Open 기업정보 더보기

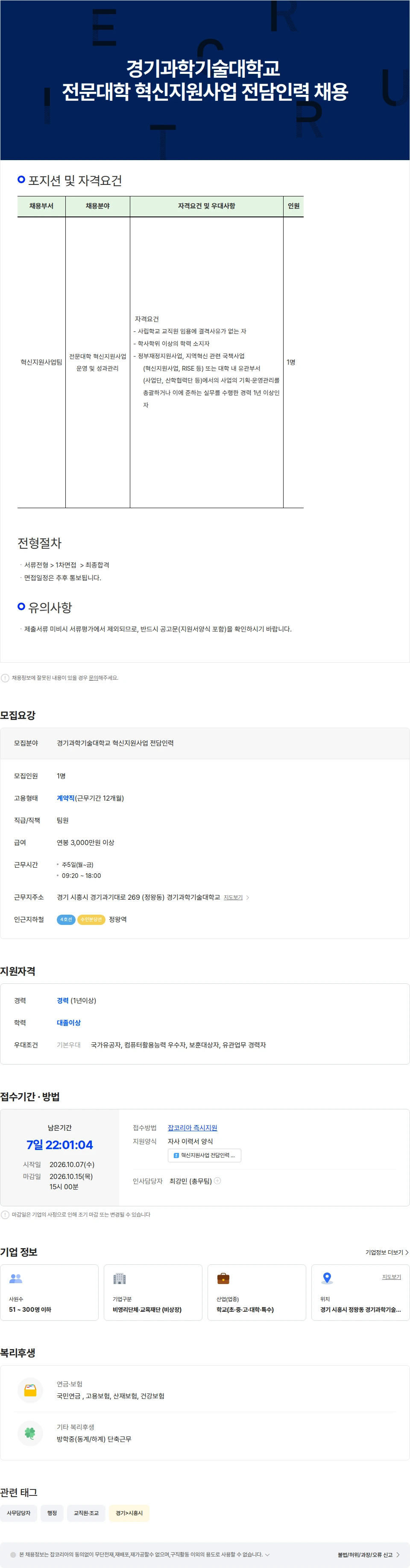click(387, 1252)
